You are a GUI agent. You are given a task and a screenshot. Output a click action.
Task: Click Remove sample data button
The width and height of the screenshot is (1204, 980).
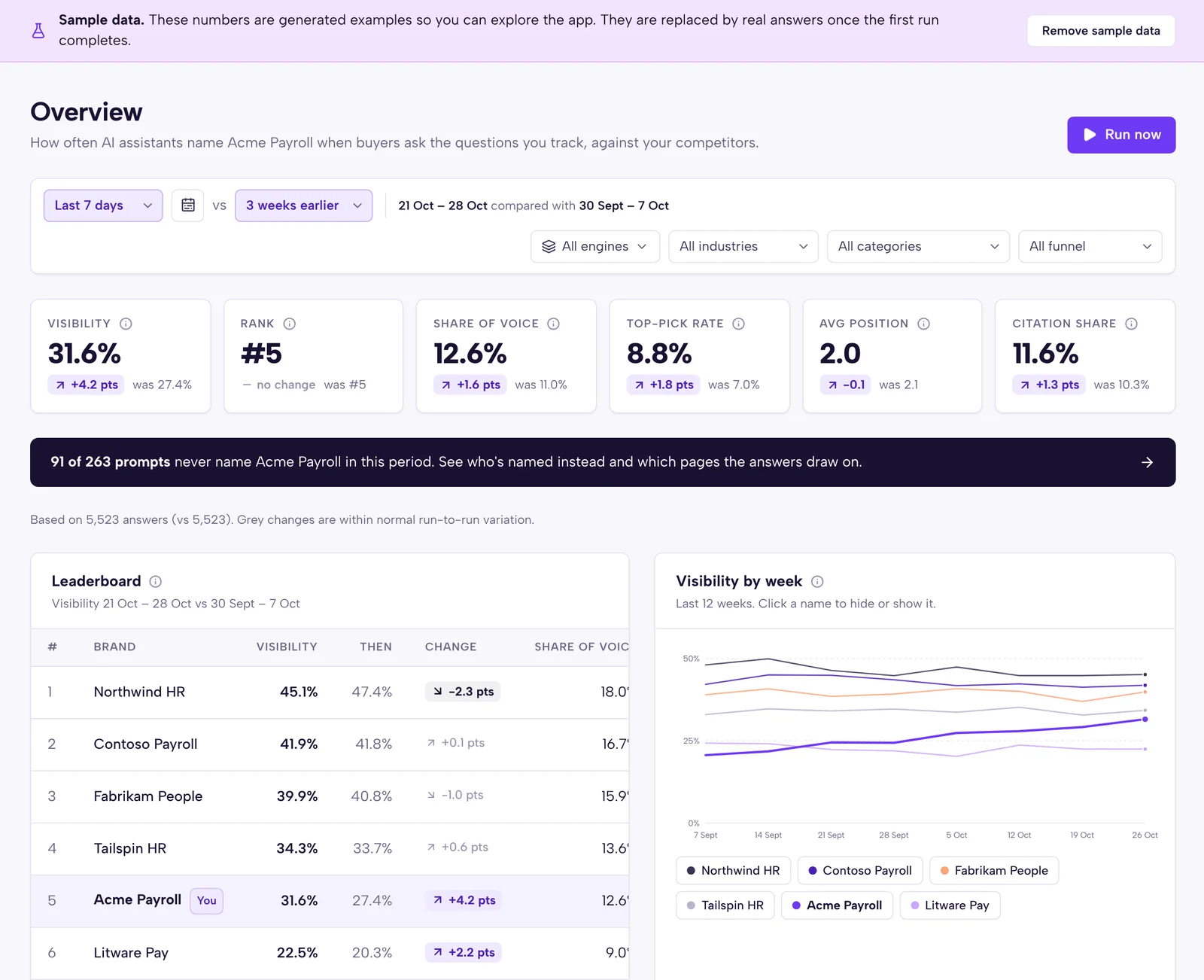coord(1101,31)
